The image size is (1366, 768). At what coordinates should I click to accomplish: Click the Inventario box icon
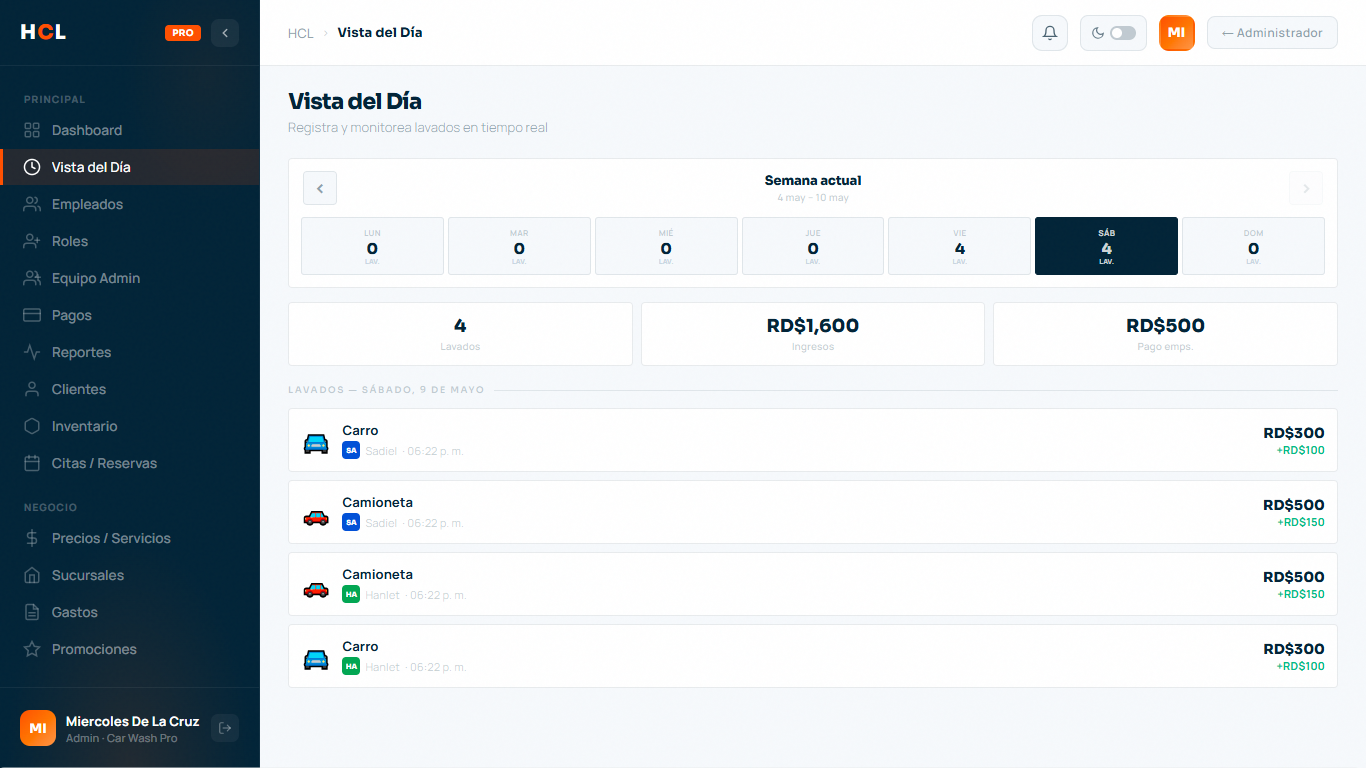(32, 426)
